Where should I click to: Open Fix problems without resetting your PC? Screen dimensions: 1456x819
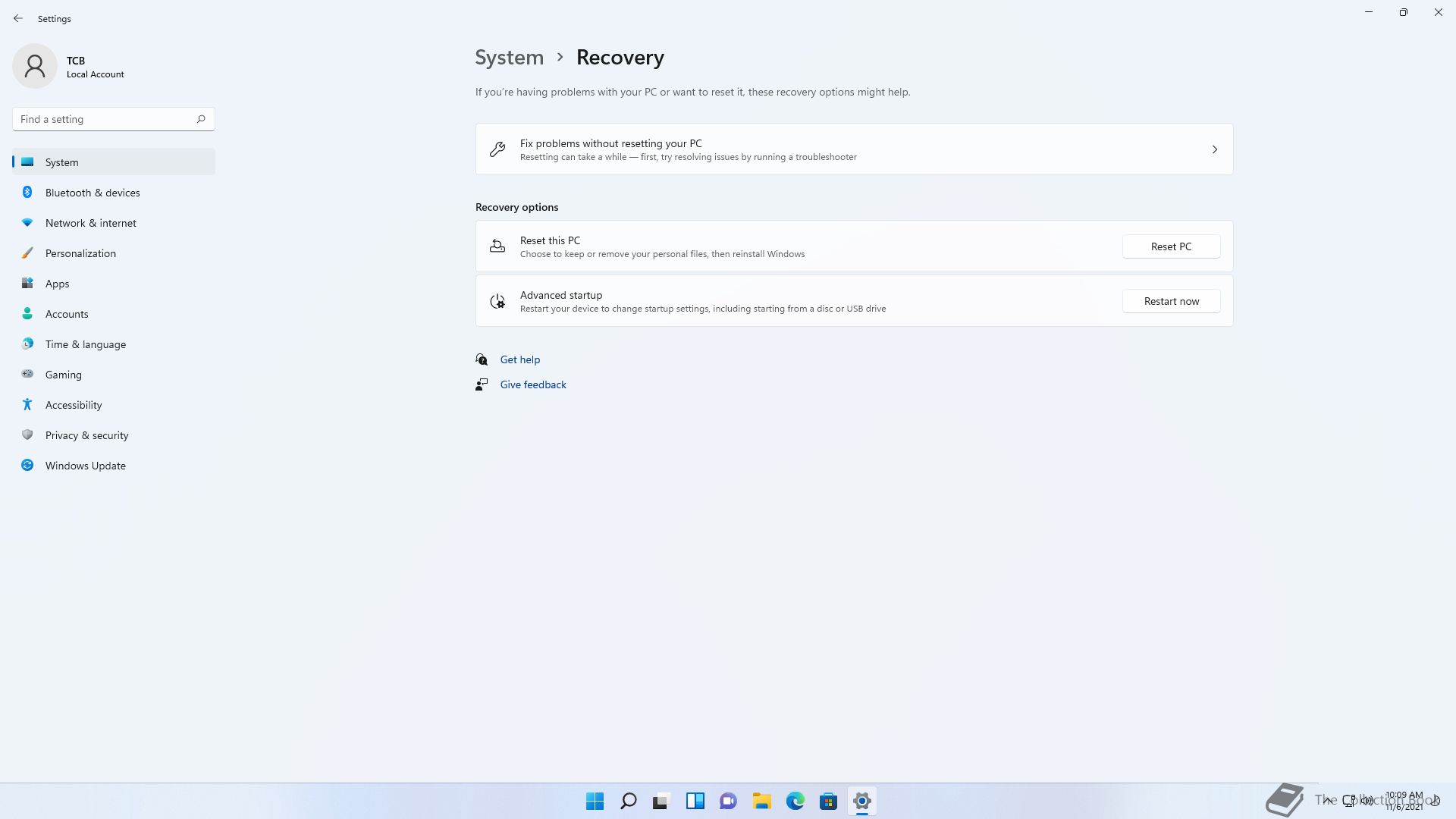coord(854,149)
